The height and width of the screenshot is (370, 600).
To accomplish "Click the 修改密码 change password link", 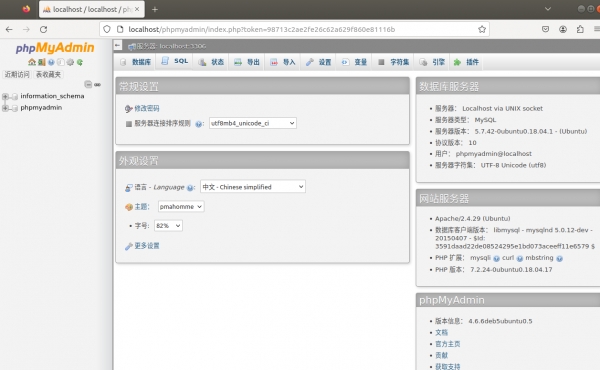I will (x=147, y=109).
